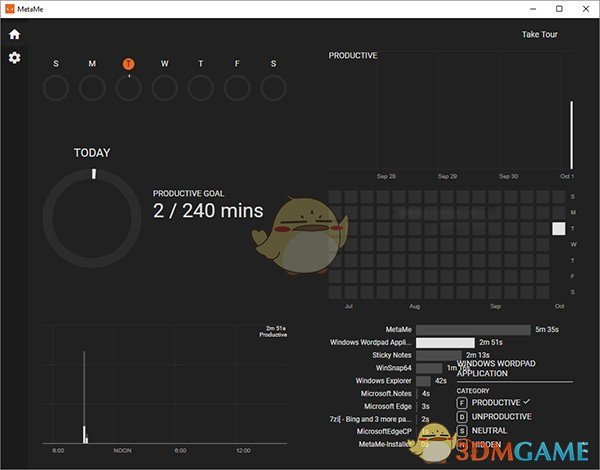Click the '2m 51s Productive' timeline label
Image resolution: width=600 pixels, height=470 pixels.
pyautogui.click(x=273, y=331)
